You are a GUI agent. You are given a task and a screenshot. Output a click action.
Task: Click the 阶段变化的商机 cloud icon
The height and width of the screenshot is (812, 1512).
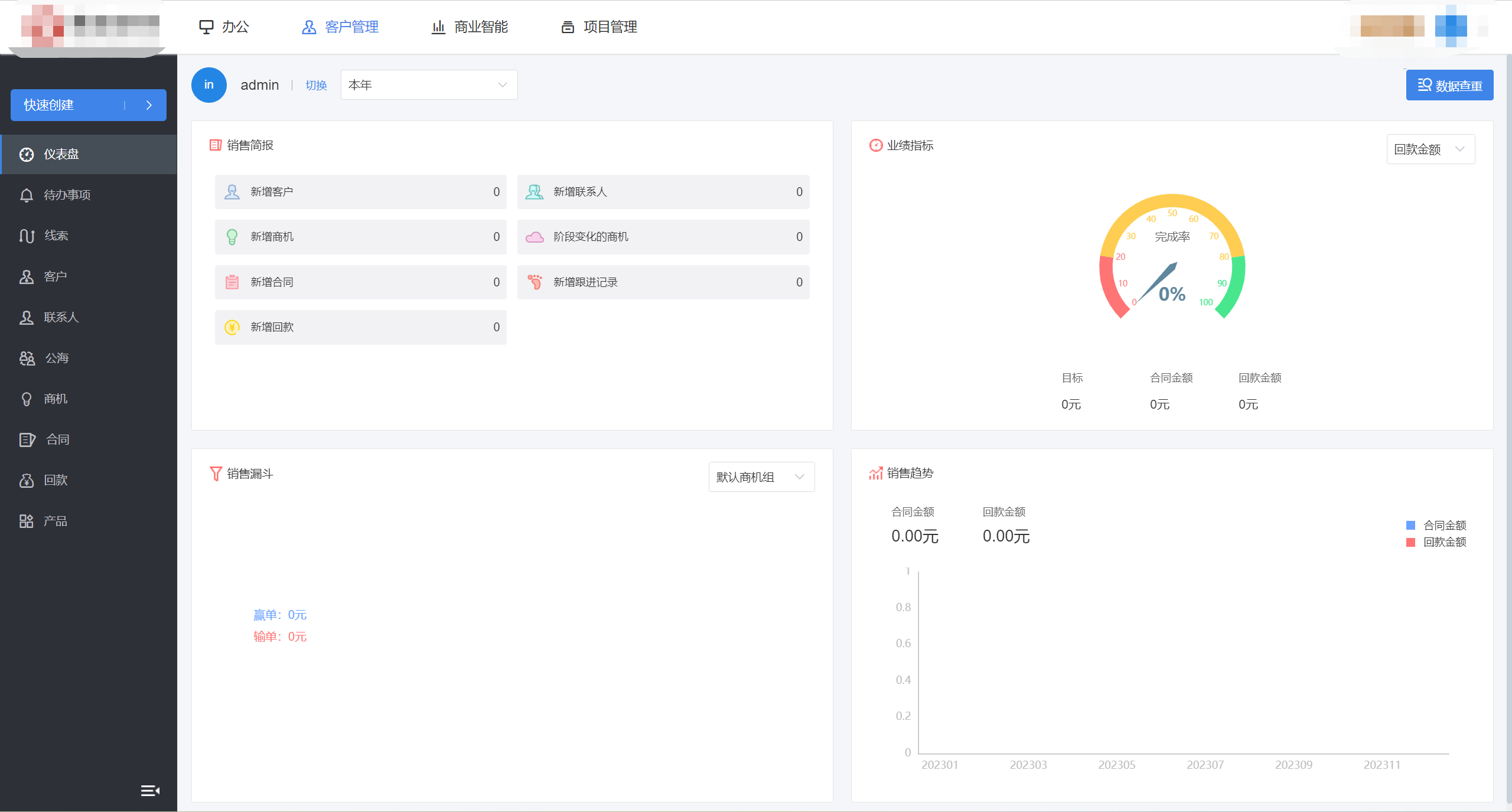click(x=535, y=237)
